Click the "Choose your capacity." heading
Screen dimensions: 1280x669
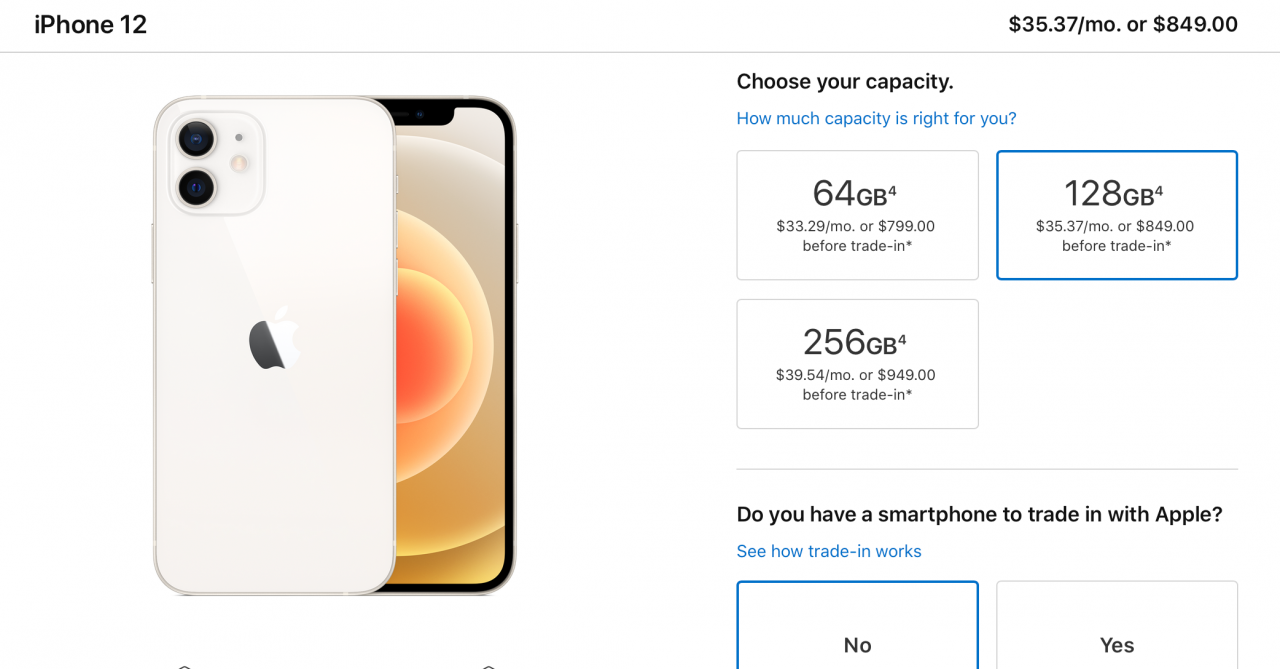[x=845, y=81]
